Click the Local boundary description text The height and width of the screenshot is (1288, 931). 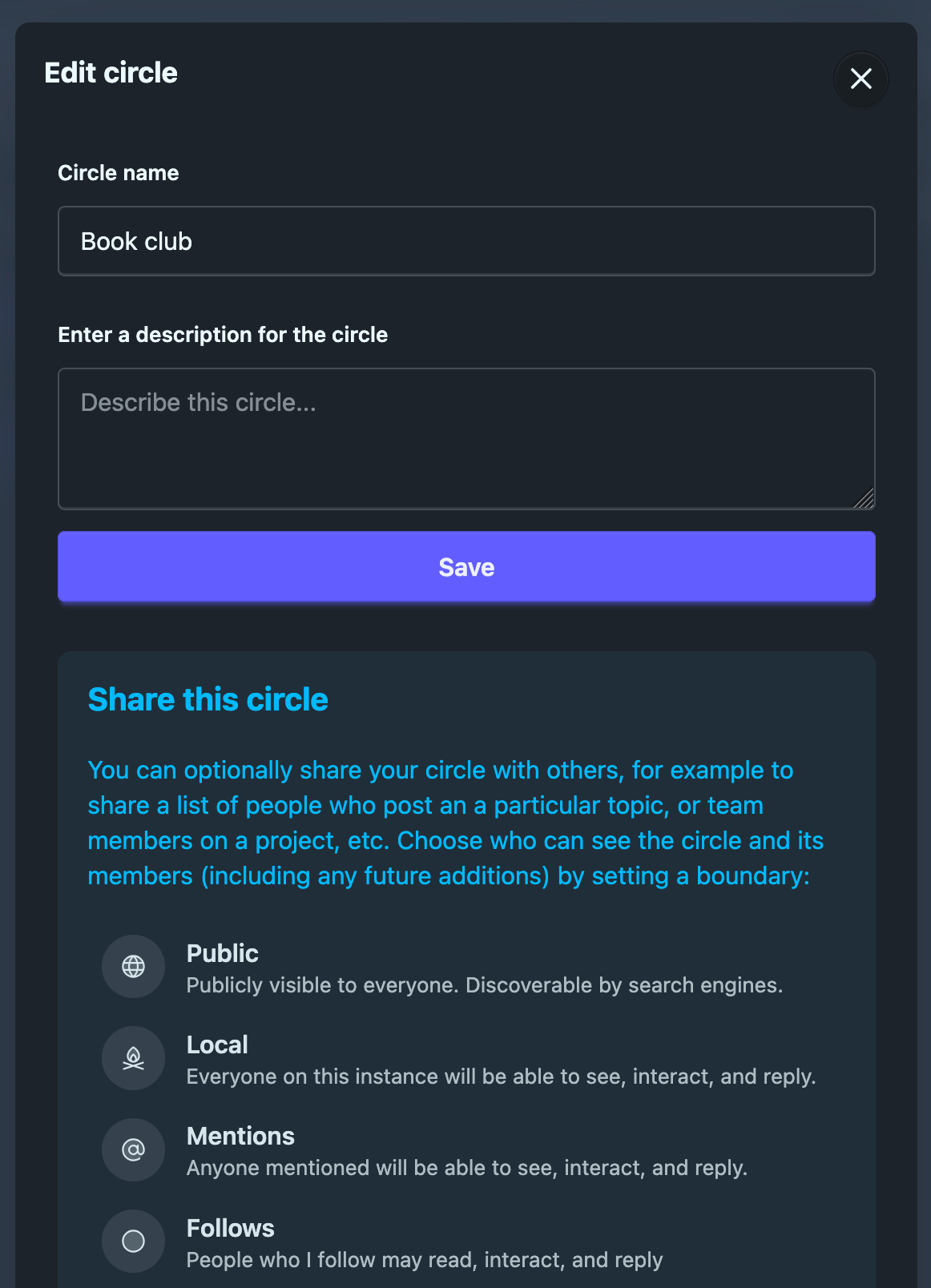[500, 1077]
